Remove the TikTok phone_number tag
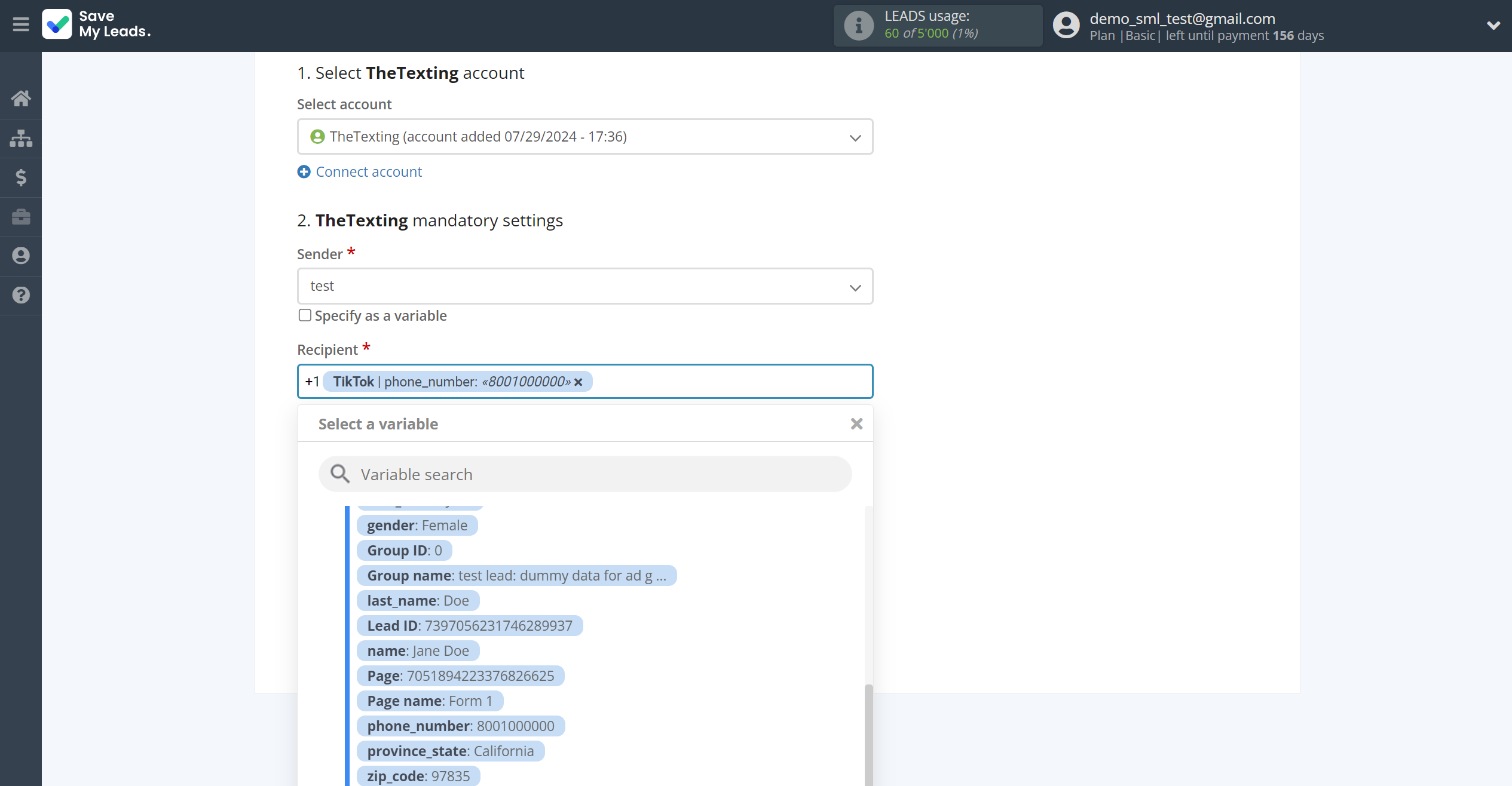 [x=578, y=382]
